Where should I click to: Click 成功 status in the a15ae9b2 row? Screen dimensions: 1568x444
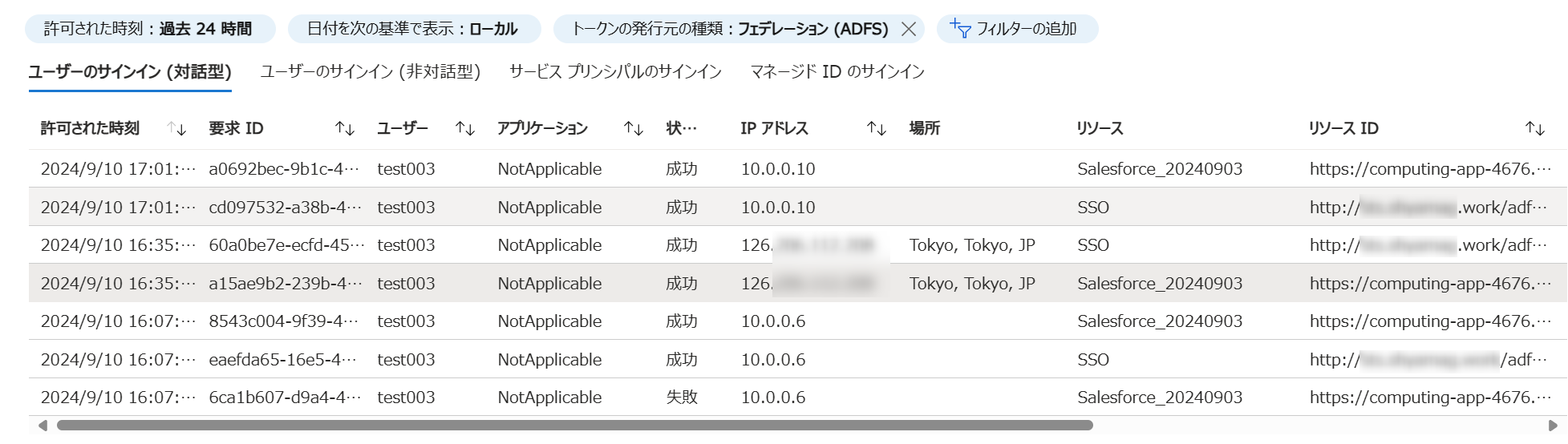[x=682, y=284]
